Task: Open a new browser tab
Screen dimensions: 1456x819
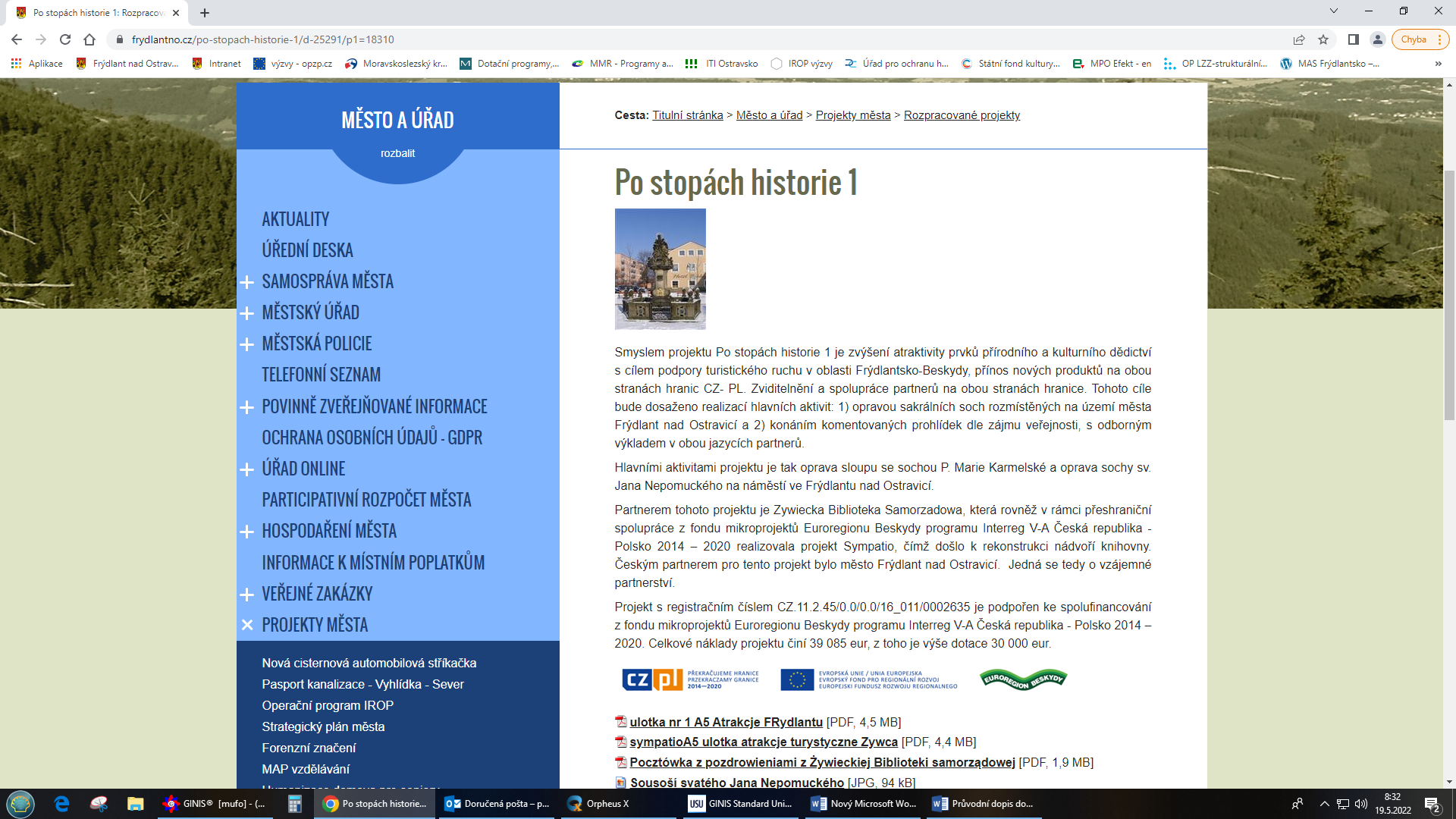Action: [x=205, y=13]
